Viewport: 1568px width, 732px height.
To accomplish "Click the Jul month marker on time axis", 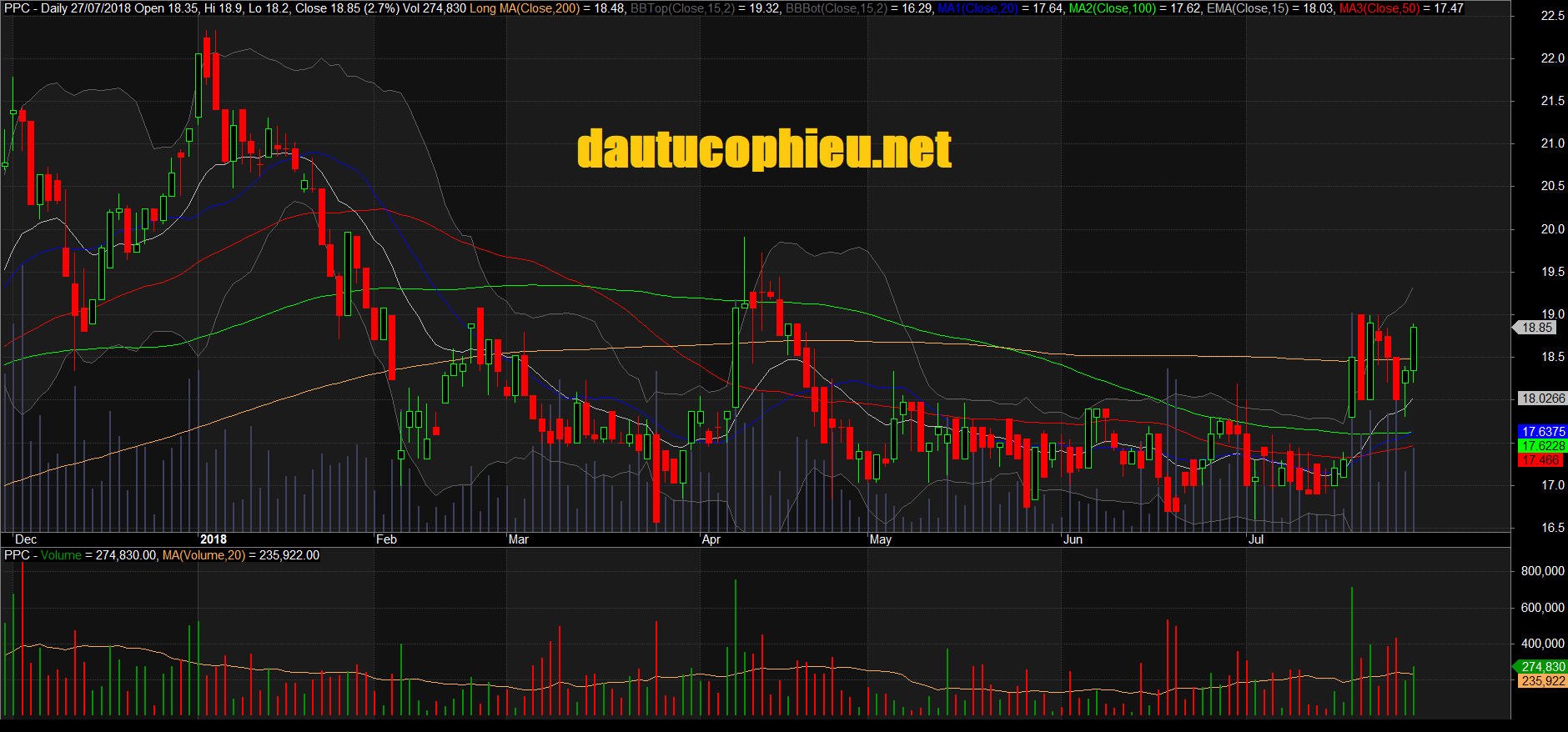I will (x=1255, y=539).
